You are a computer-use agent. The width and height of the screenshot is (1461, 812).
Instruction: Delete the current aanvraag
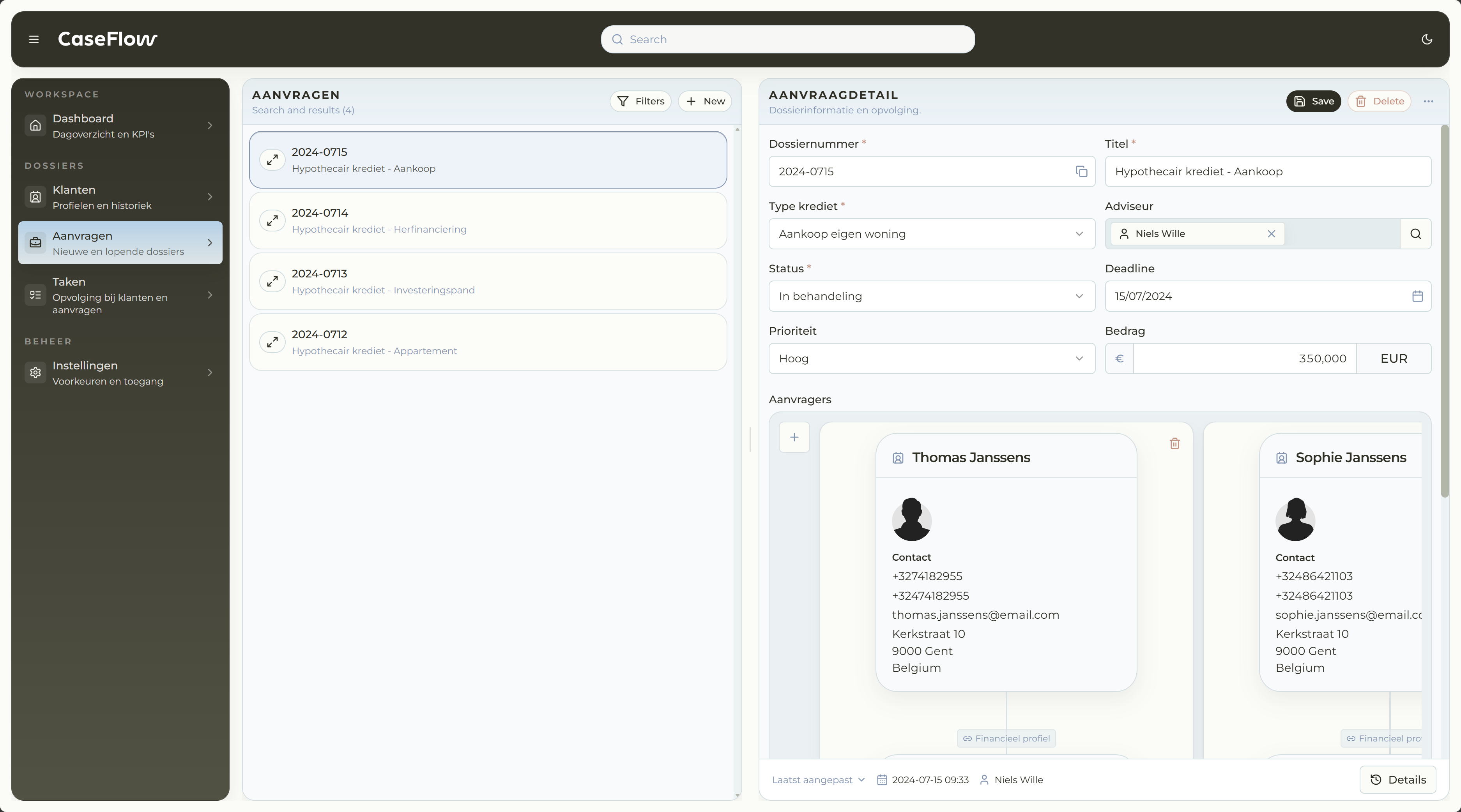click(x=1379, y=101)
